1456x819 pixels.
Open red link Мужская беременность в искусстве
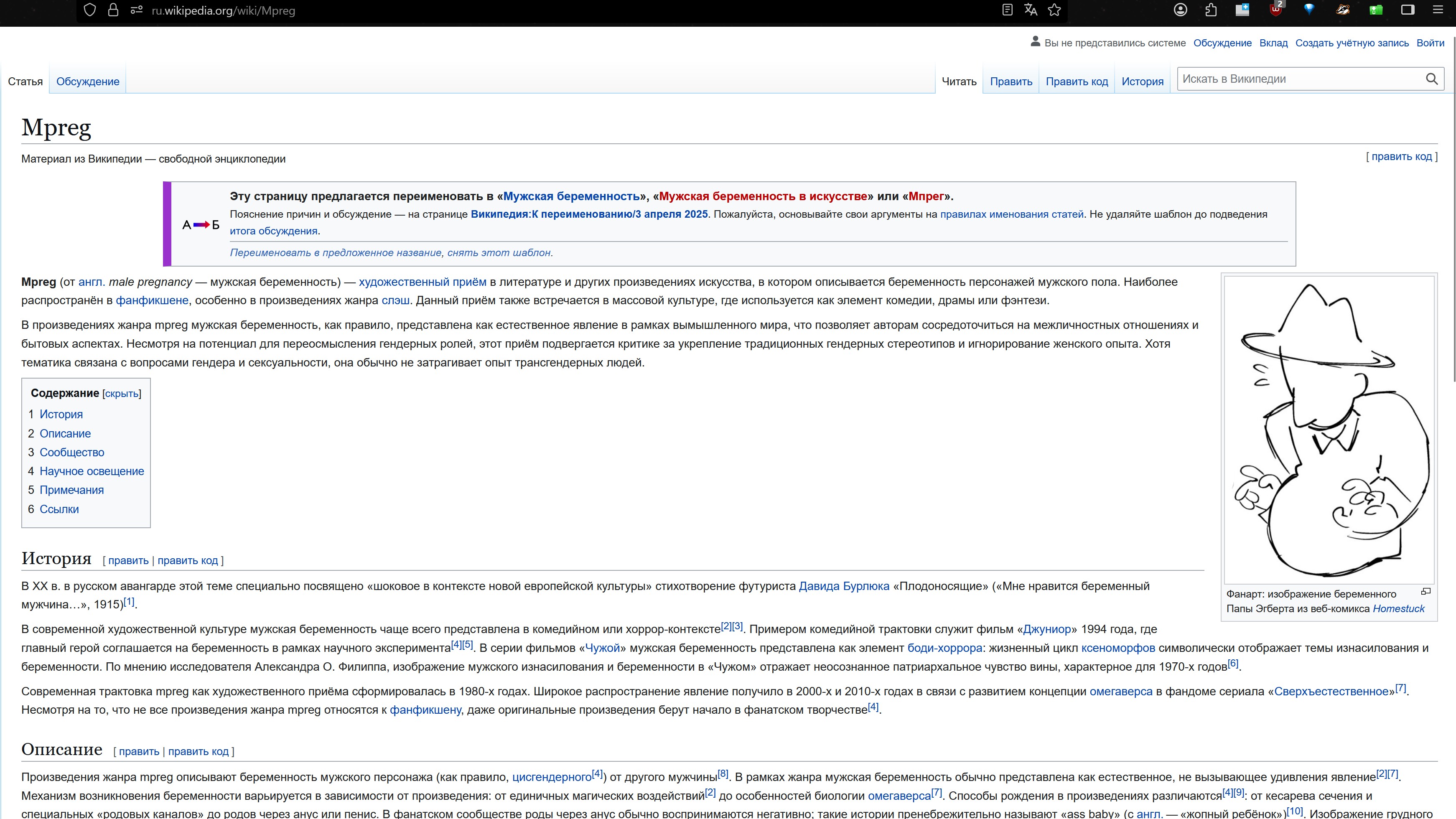(763, 196)
